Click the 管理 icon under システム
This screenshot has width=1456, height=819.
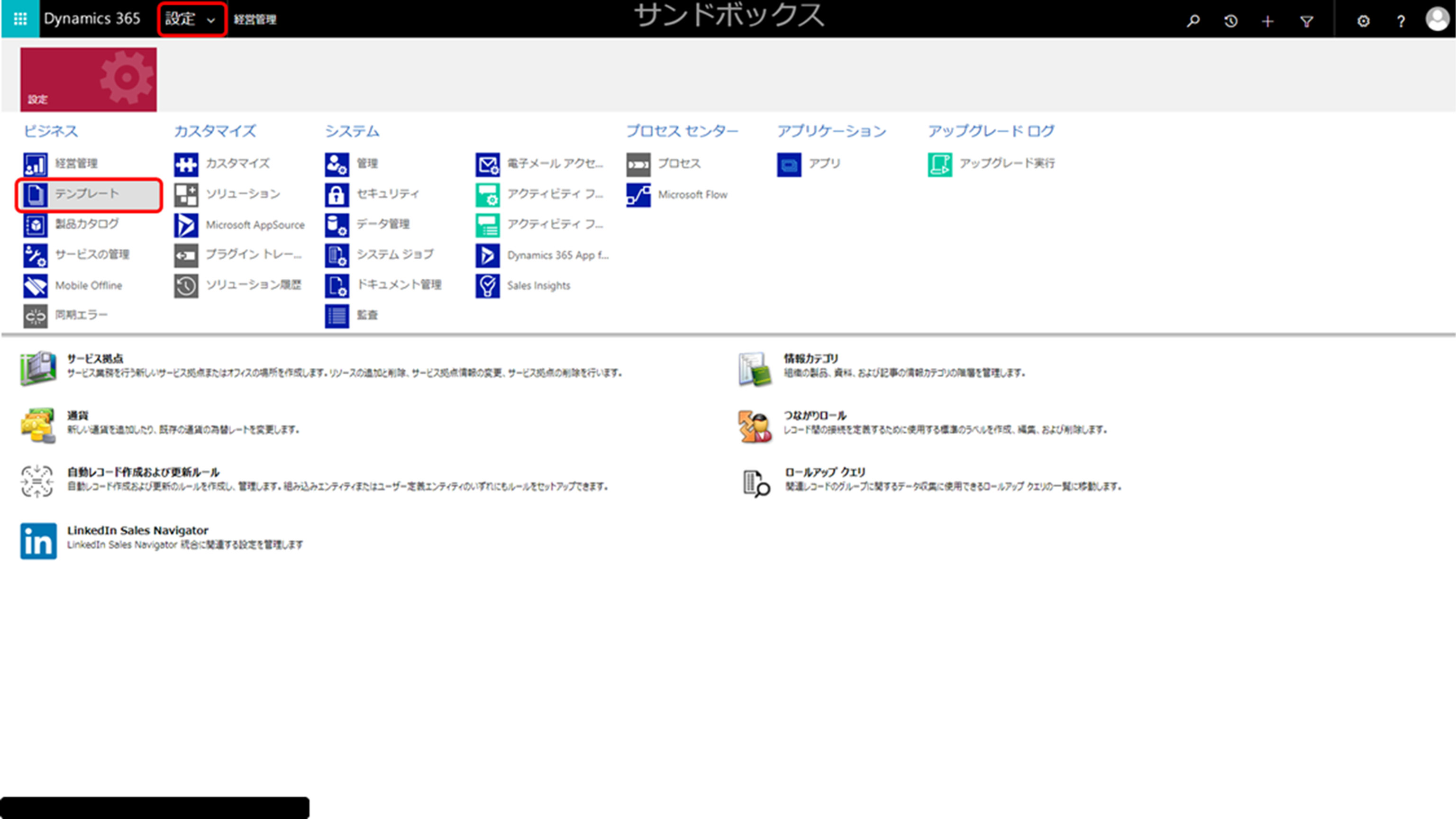[337, 164]
